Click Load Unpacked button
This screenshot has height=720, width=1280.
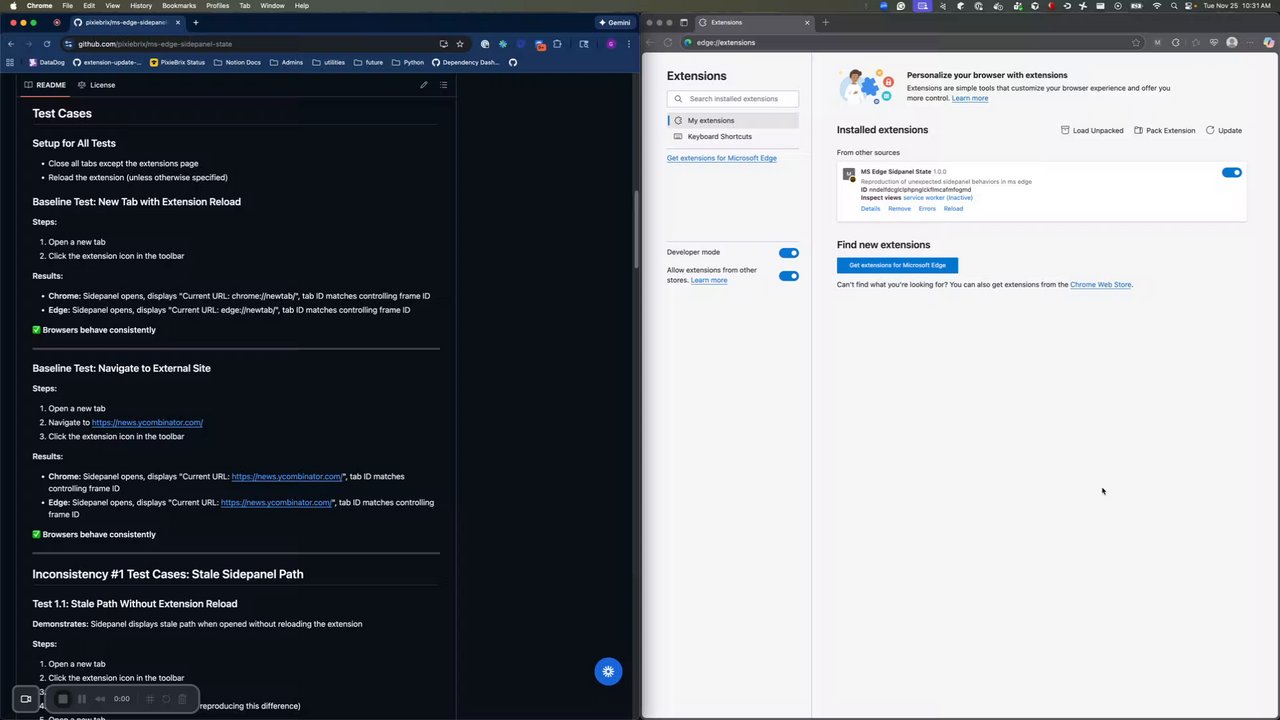coord(1092,130)
